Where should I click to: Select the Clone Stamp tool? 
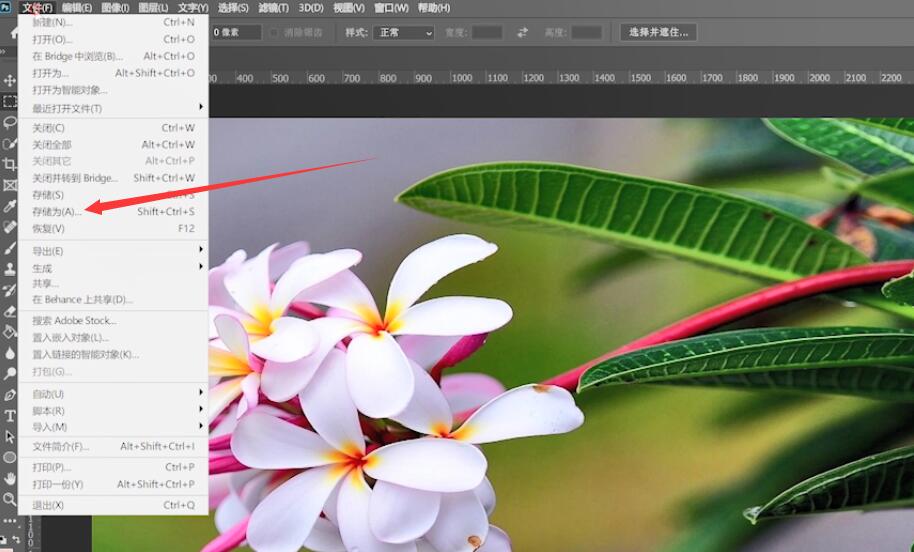(9, 269)
